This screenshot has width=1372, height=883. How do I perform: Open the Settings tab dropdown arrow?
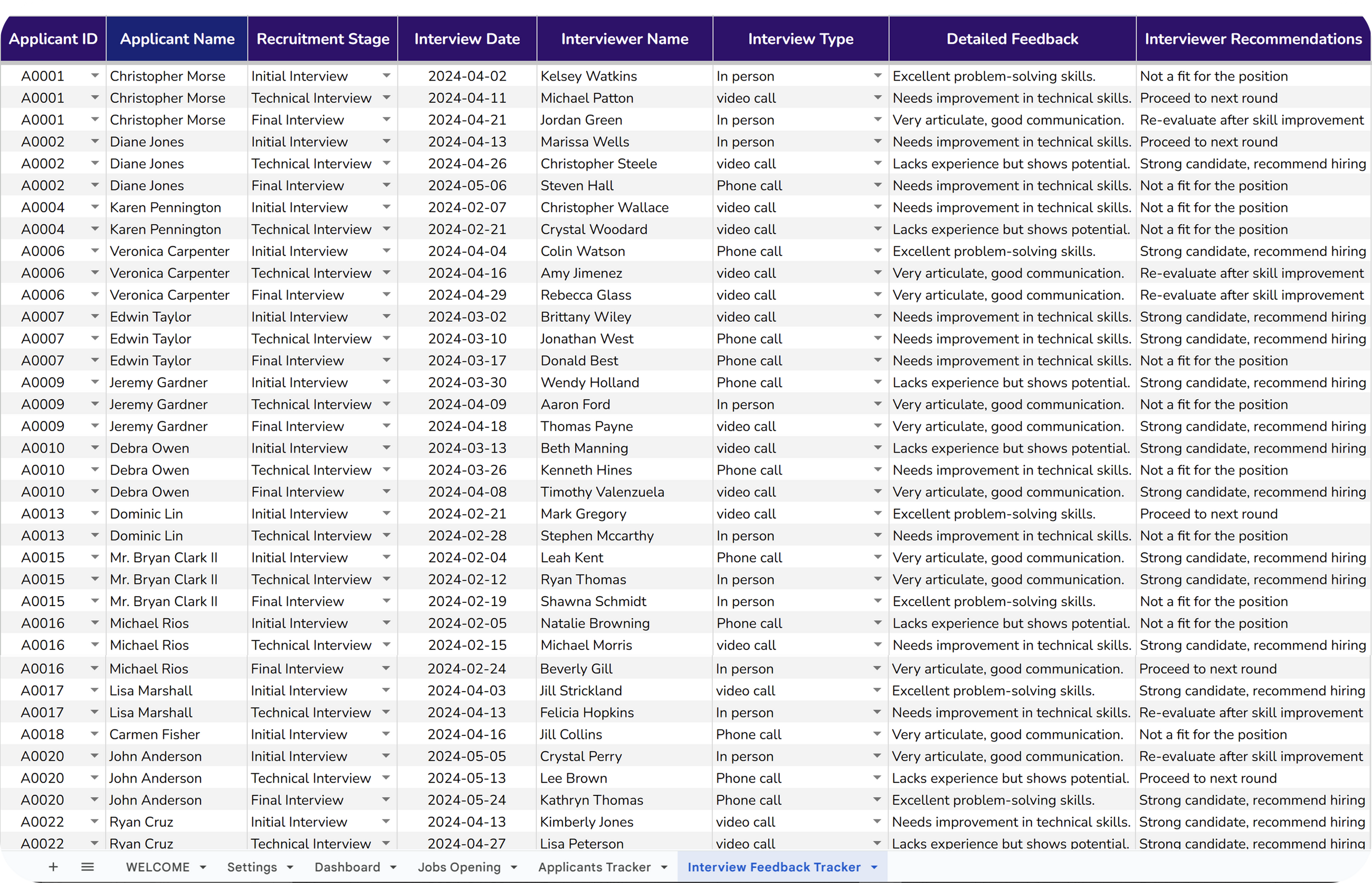290,868
